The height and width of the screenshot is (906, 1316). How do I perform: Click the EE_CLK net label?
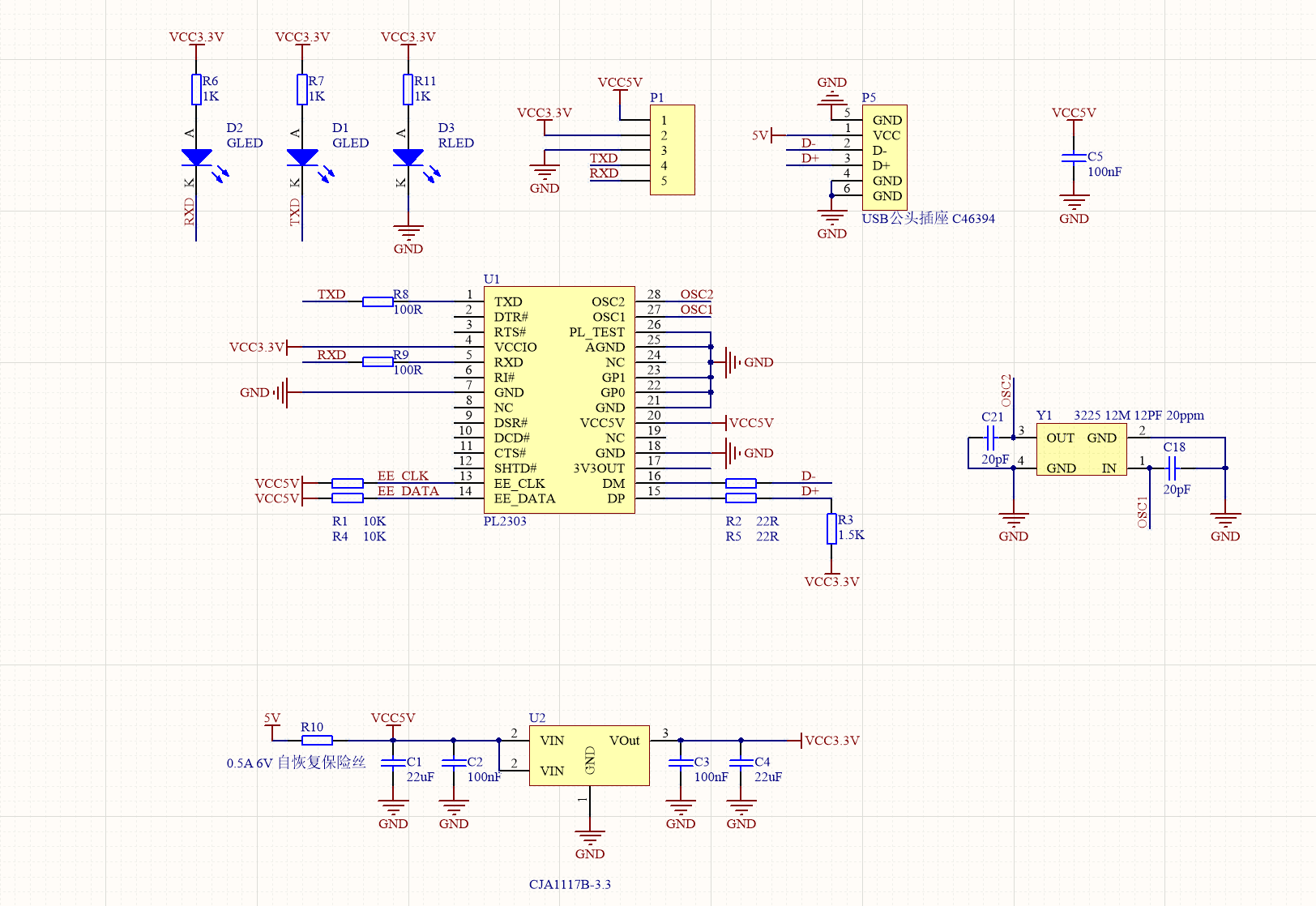click(x=403, y=476)
